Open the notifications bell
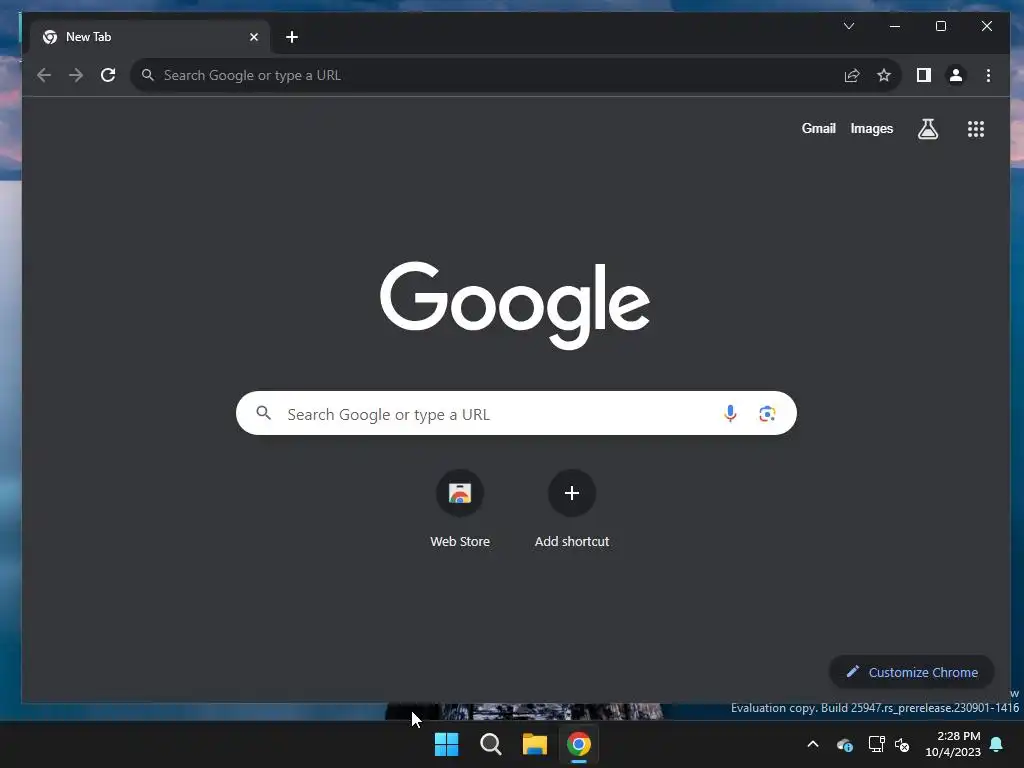Screen dimensions: 1024x768 (996, 744)
